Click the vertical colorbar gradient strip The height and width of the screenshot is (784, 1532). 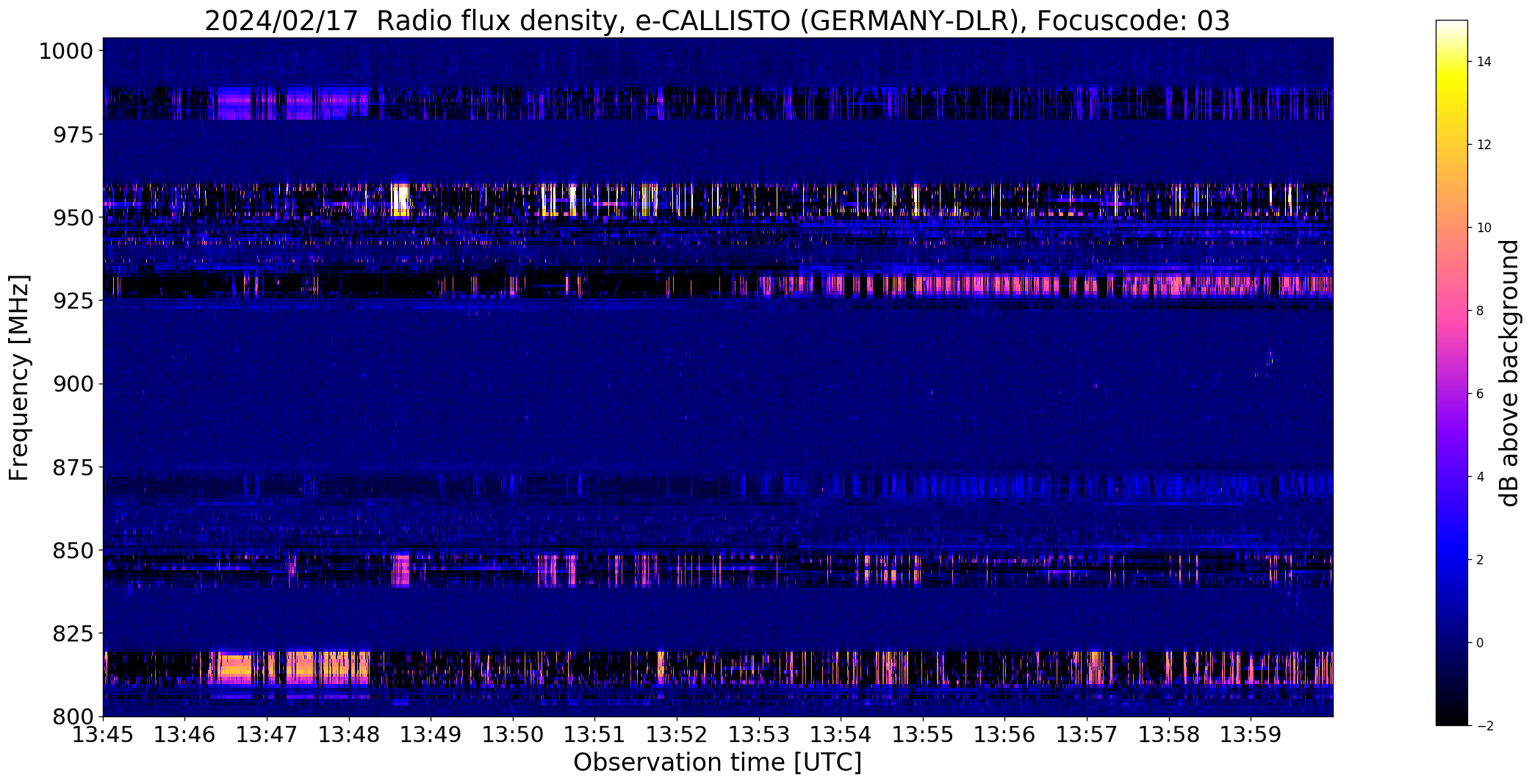coord(1451,373)
